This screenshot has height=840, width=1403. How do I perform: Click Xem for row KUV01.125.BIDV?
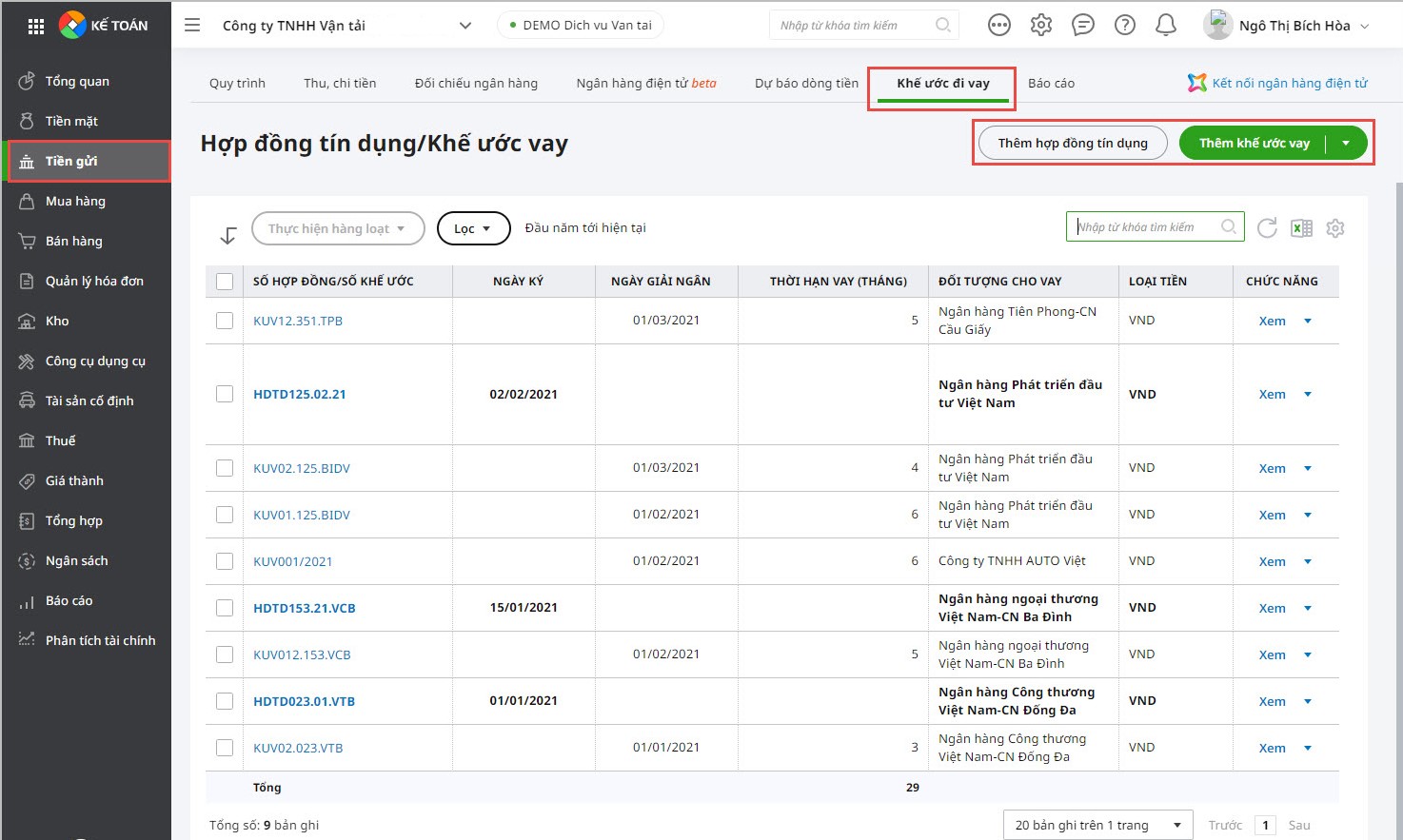(1272, 515)
